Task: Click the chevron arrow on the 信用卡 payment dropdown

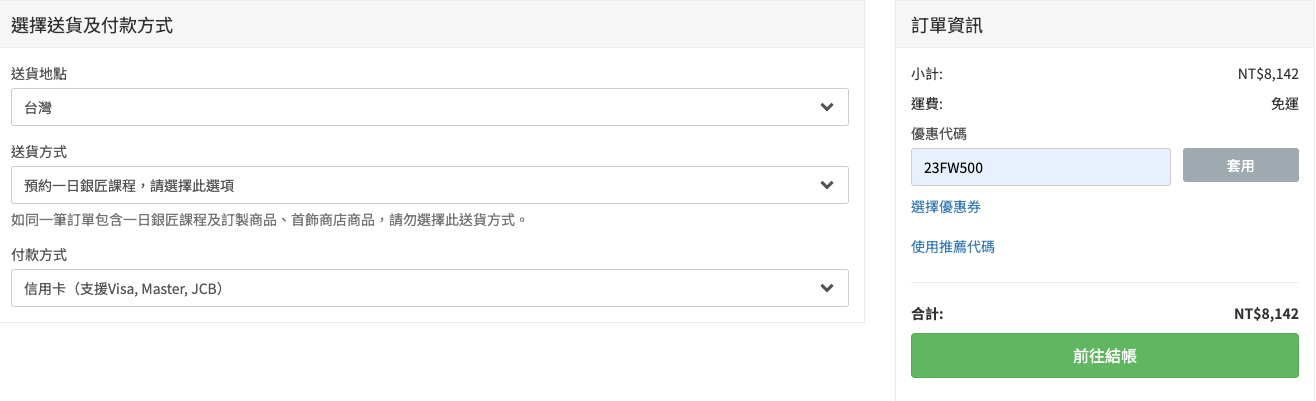Action: [x=826, y=288]
